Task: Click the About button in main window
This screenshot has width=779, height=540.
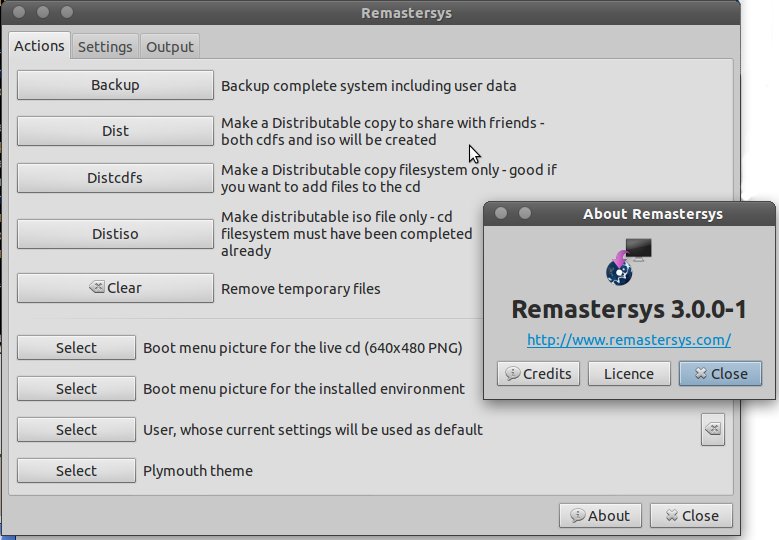Action: 600,516
